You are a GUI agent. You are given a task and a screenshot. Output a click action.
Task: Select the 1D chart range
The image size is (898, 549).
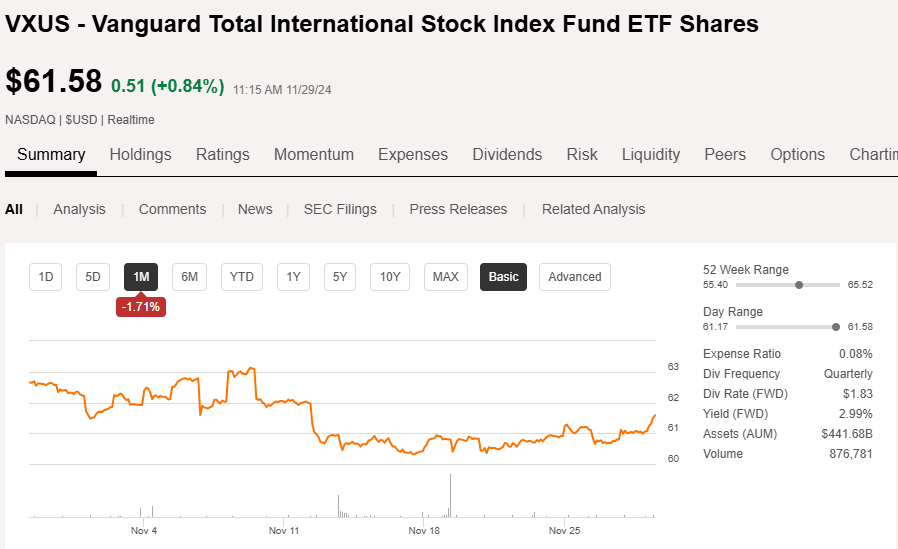click(x=46, y=277)
